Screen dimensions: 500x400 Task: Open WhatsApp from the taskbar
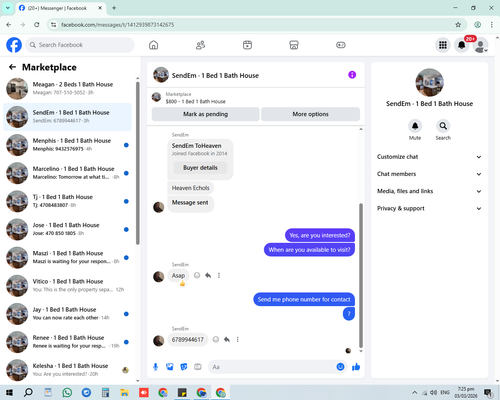coord(67,392)
